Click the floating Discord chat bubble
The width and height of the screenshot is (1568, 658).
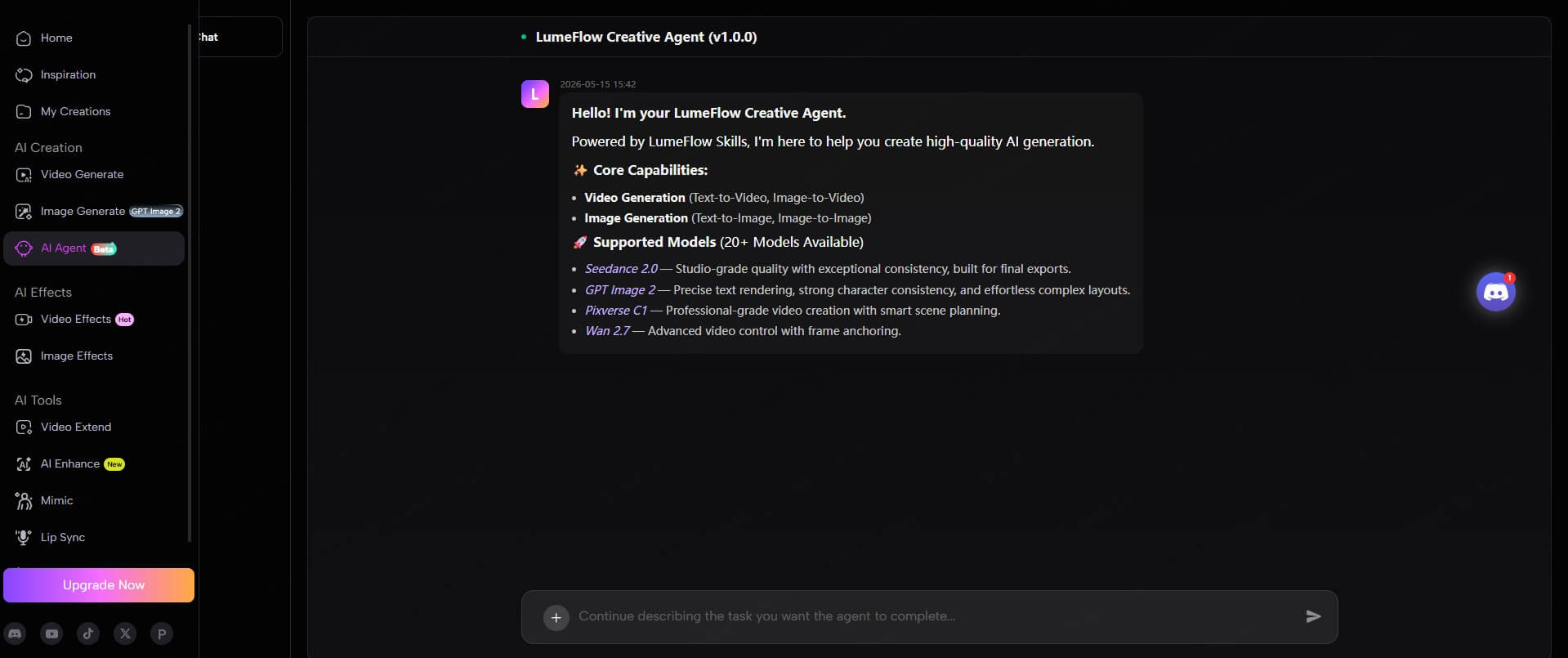1495,292
